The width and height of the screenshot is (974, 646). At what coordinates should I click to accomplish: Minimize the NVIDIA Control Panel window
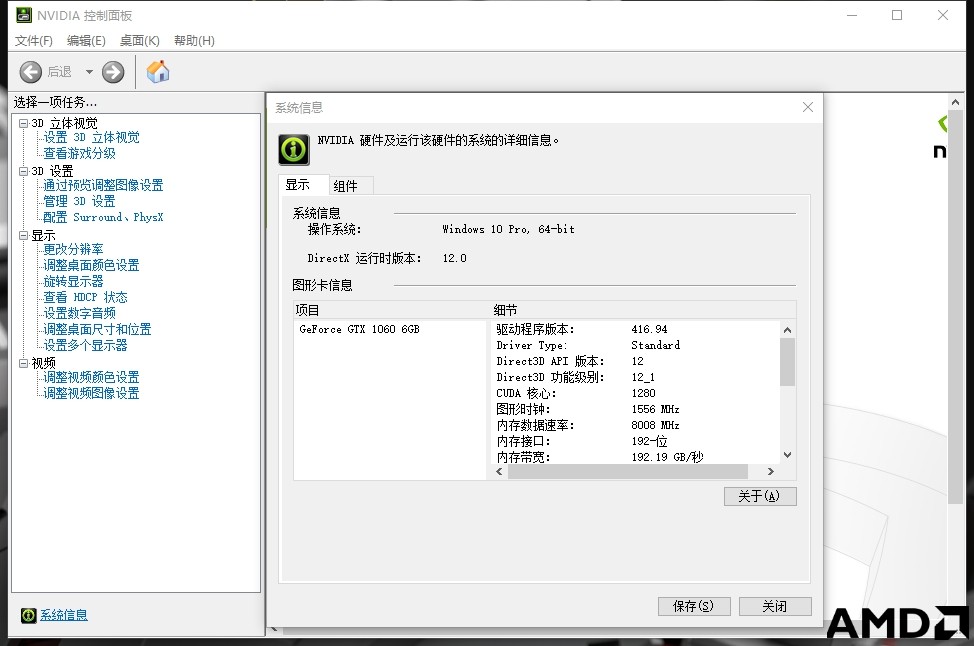coord(852,15)
